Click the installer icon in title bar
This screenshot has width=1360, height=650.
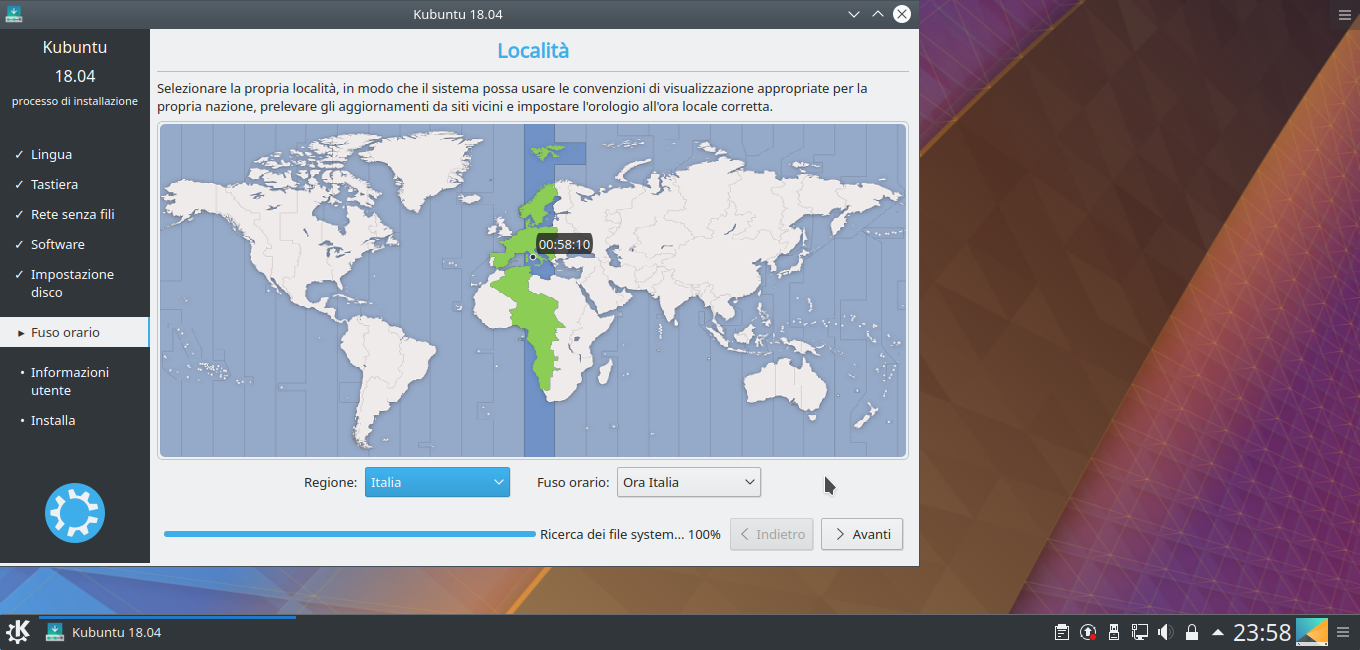click(x=13, y=14)
